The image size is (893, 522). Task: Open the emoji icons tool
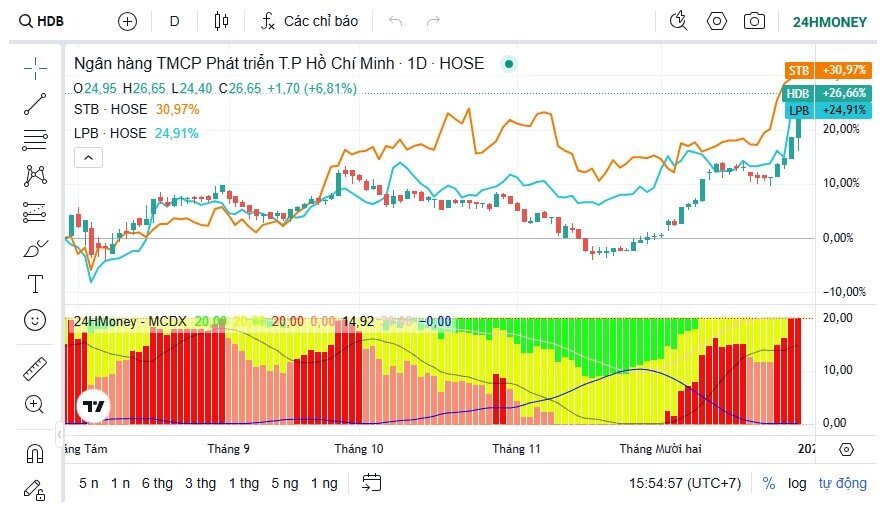(35, 320)
